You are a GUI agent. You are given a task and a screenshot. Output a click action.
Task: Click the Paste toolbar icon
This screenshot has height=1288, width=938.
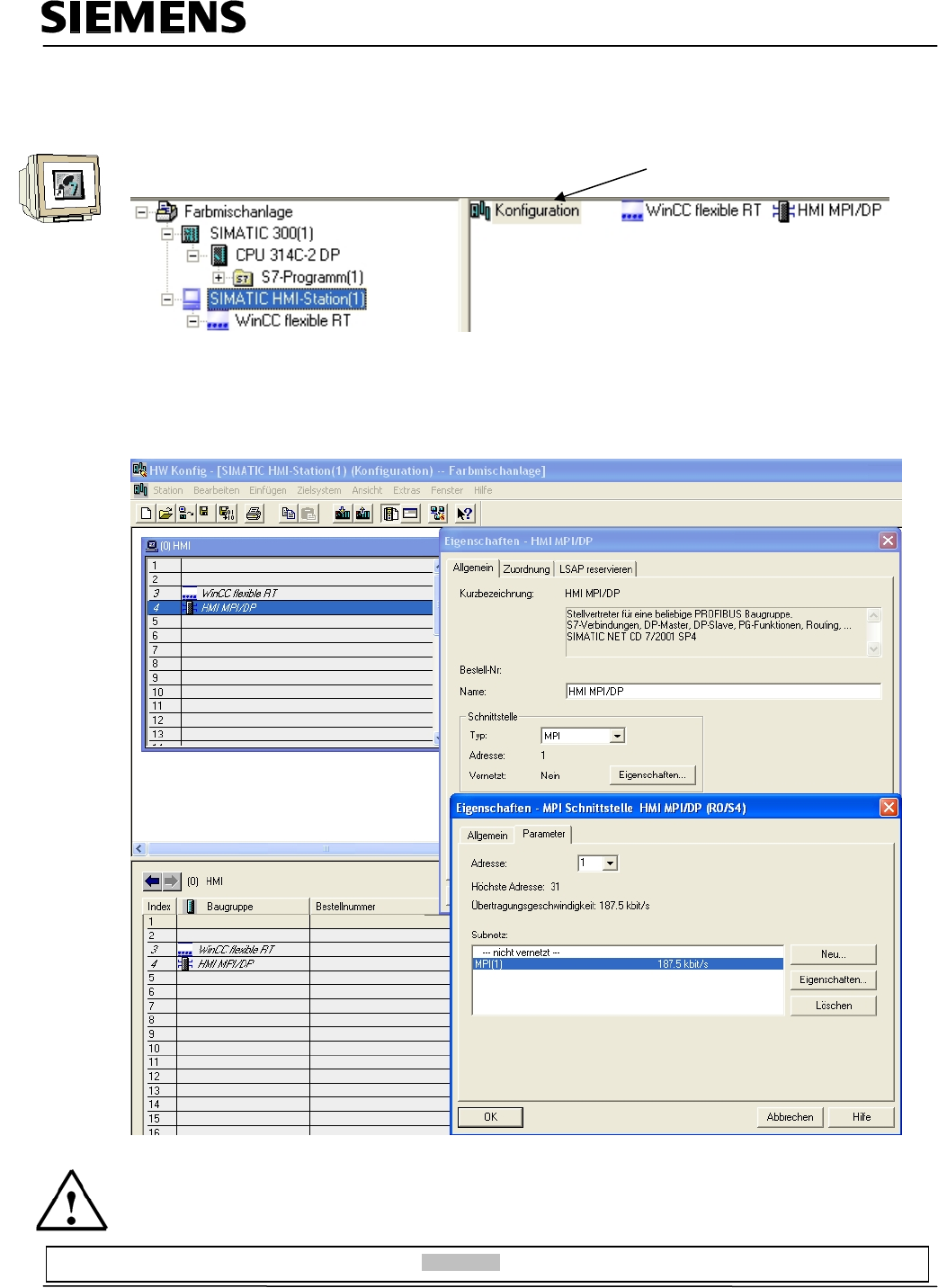pos(308,514)
